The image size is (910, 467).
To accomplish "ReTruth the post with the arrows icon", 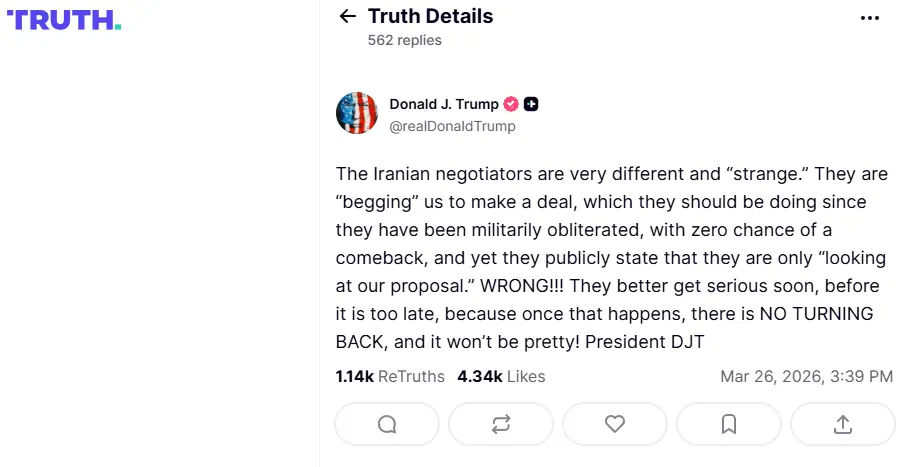I will coord(501,424).
